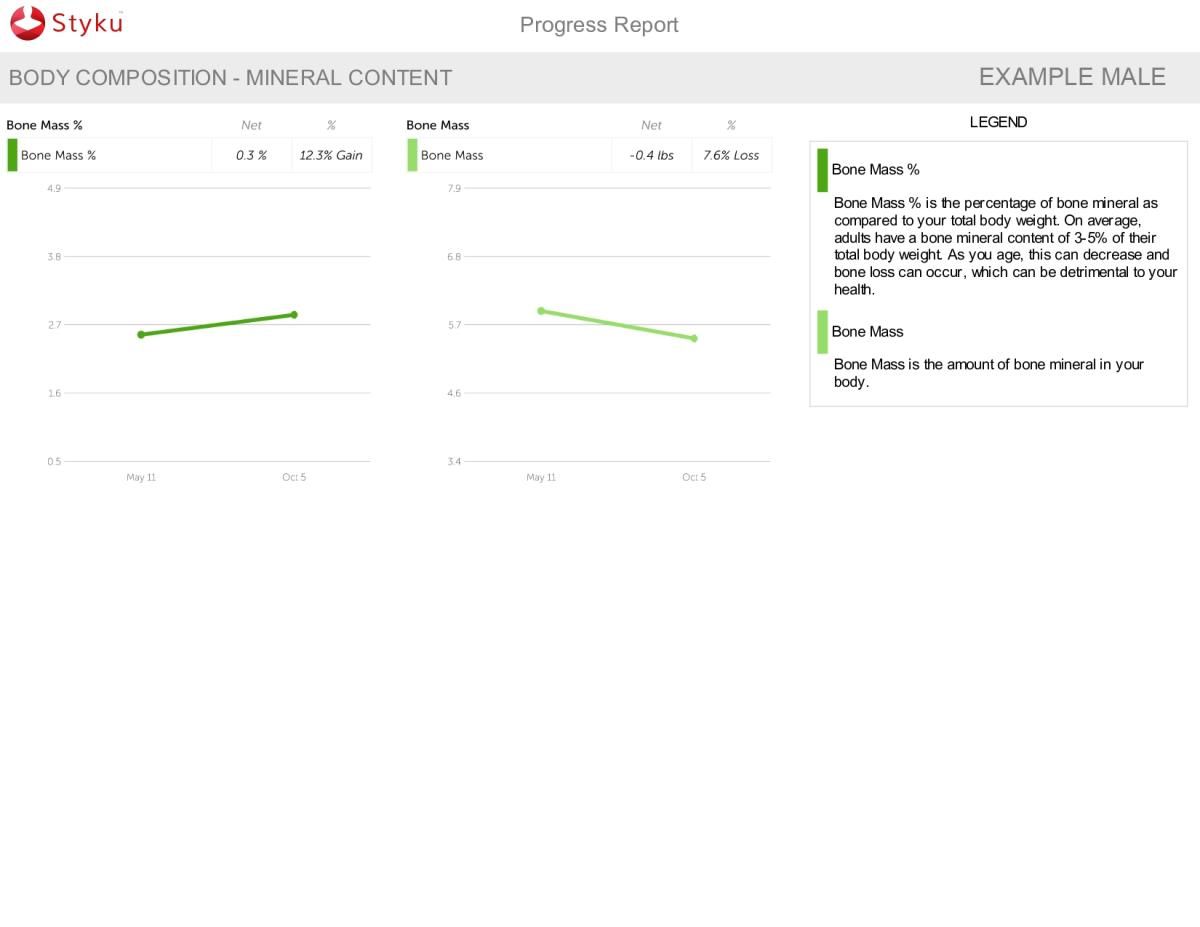Image resolution: width=1200 pixels, height=927 pixels.
Task: Click the light green Bone Mass table swatch
Action: click(412, 155)
